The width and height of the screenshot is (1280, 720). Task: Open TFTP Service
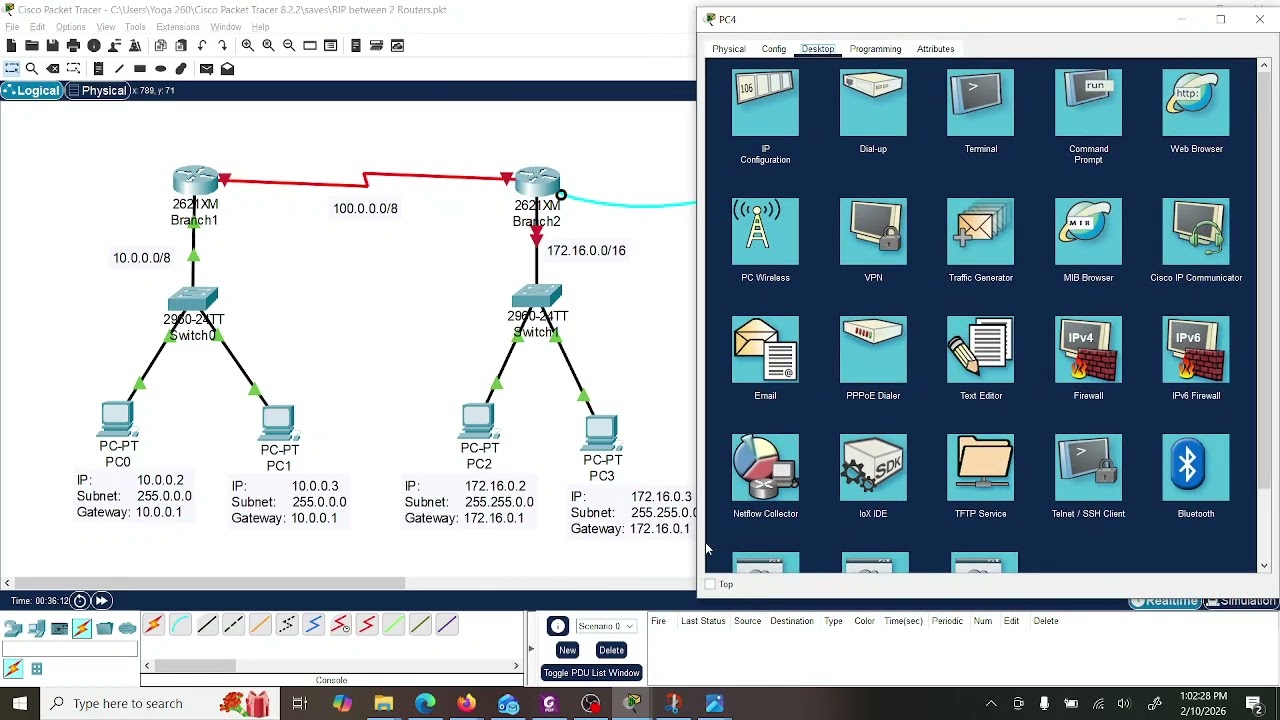click(x=980, y=467)
